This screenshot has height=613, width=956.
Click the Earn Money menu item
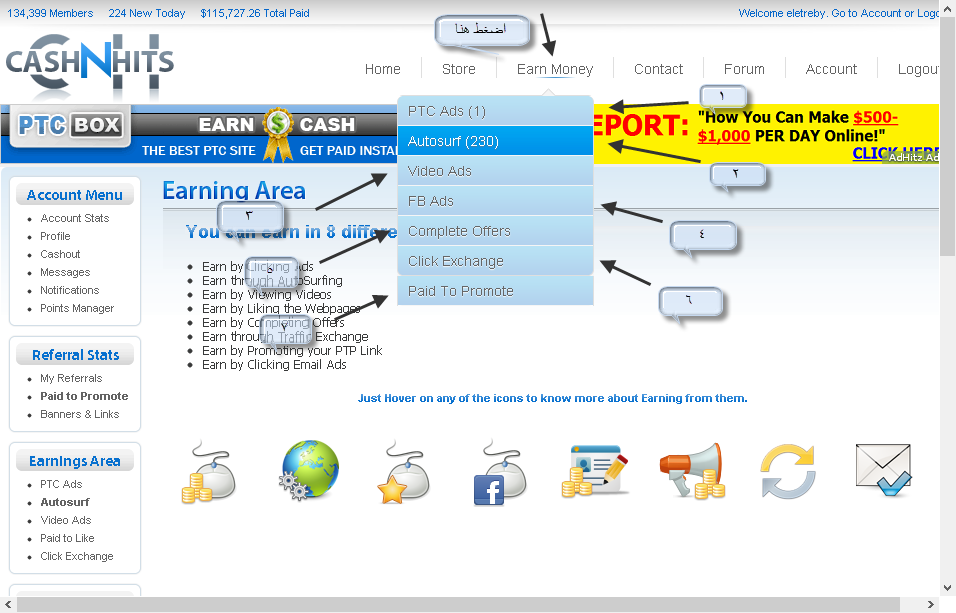point(555,69)
